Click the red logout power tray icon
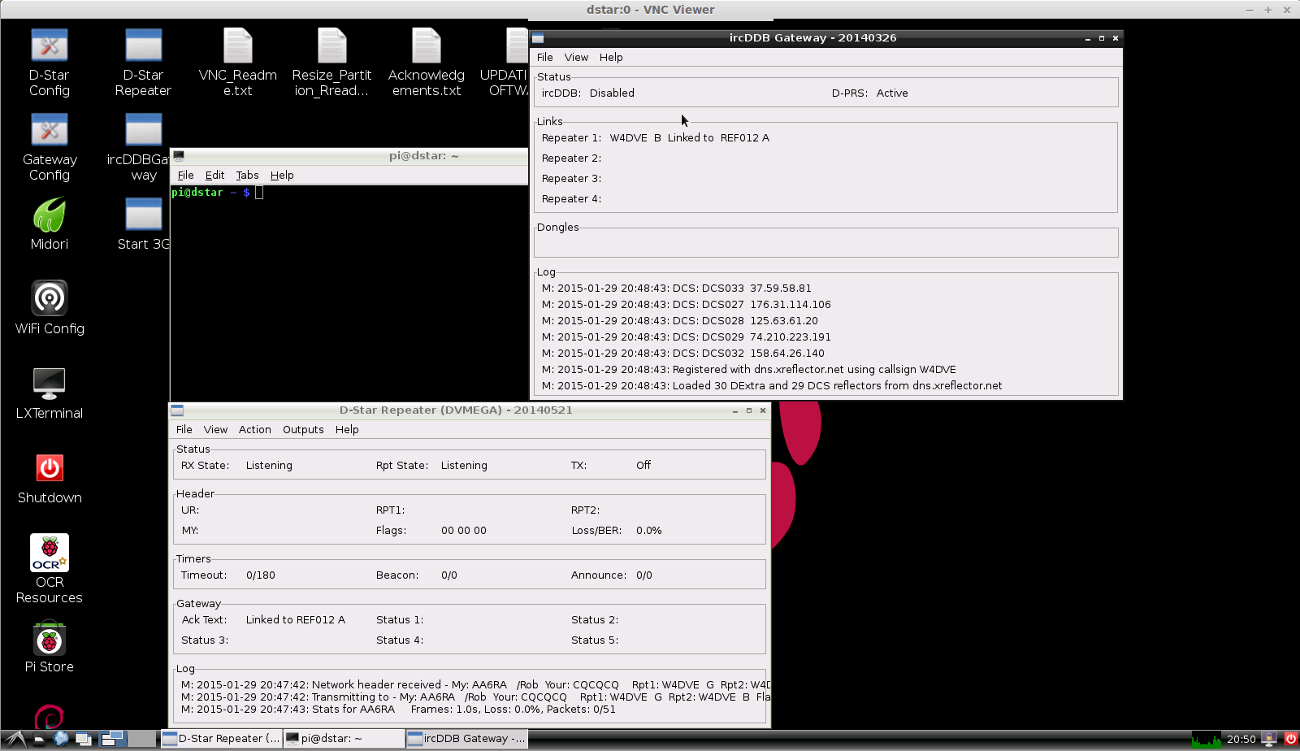The image size is (1300, 751). click(x=1289, y=739)
